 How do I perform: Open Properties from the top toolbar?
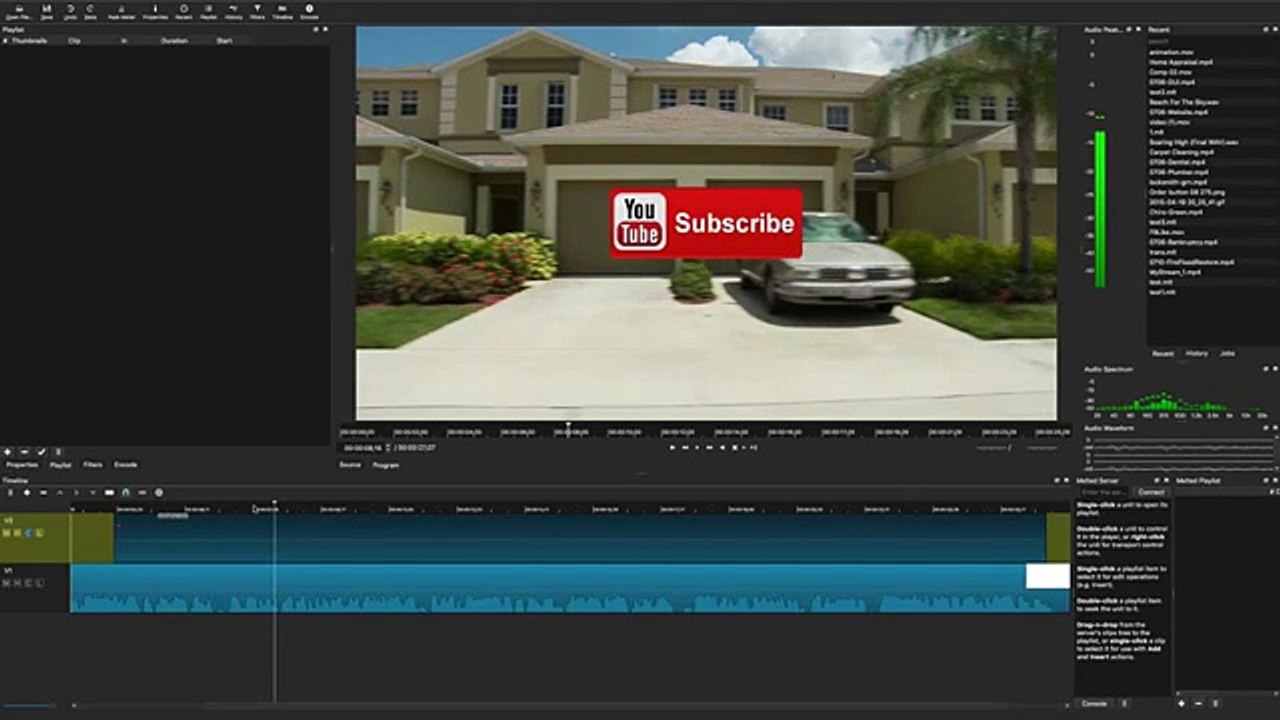click(x=155, y=12)
